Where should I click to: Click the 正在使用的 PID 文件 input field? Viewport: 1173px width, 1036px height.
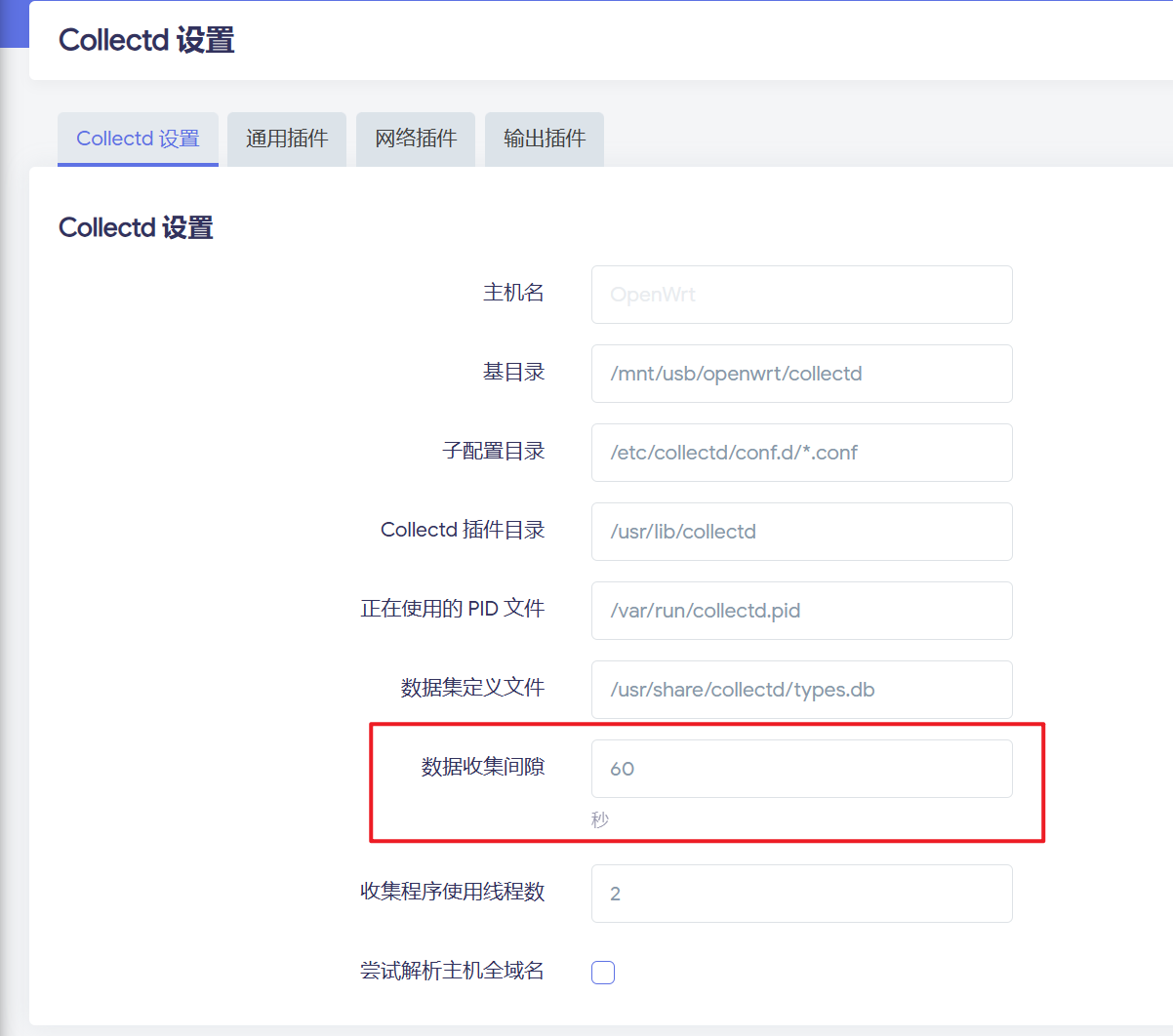pyautogui.click(x=802, y=611)
